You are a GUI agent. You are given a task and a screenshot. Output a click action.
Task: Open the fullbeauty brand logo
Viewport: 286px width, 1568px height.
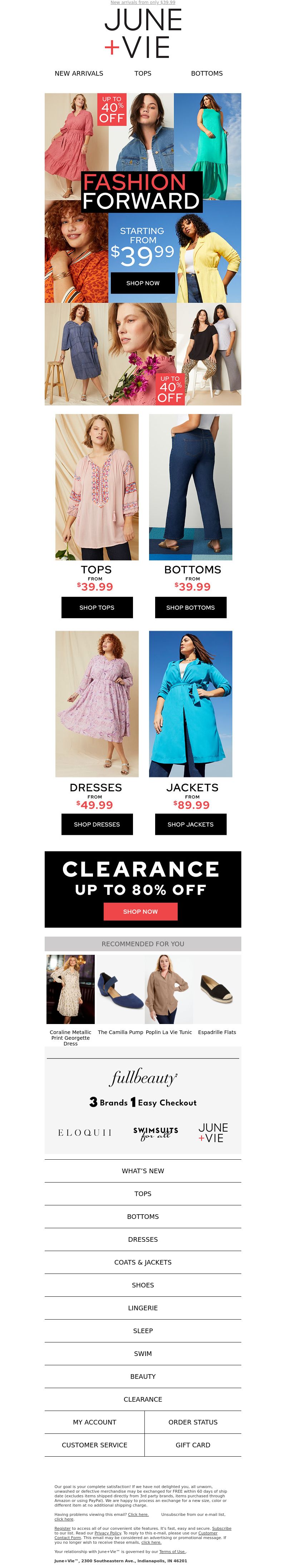click(x=143, y=1077)
